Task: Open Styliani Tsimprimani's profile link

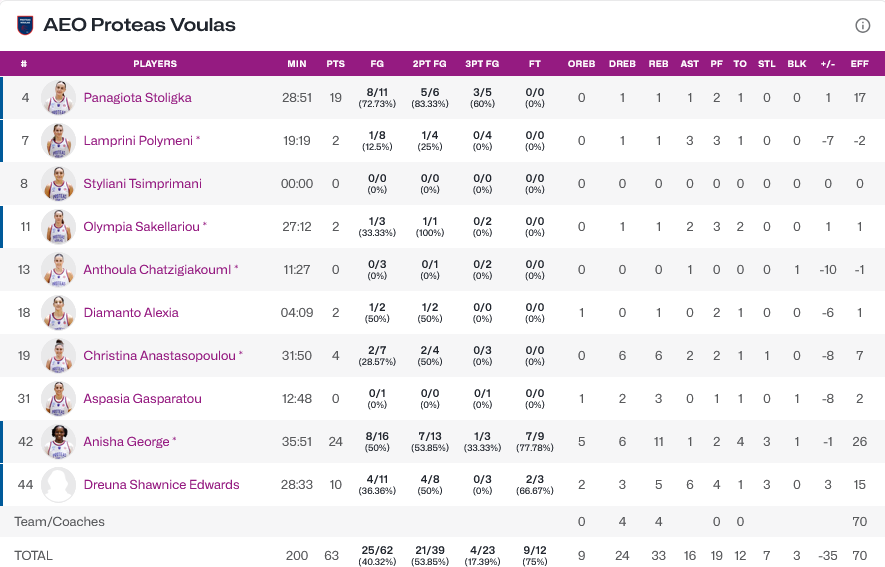Action: click(142, 184)
